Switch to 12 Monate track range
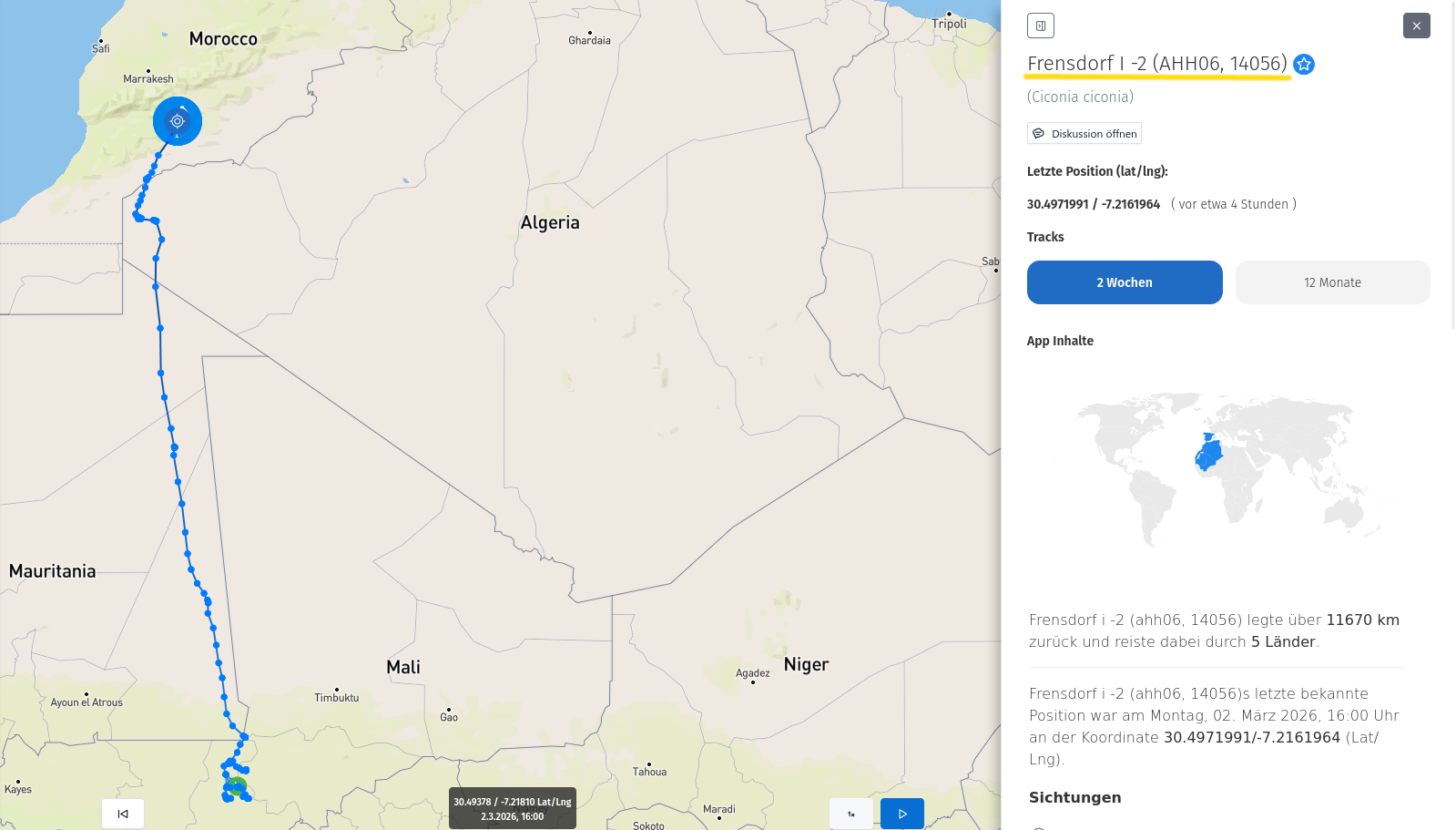Viewport: 1456px width, 830px height. point(1331,282)
